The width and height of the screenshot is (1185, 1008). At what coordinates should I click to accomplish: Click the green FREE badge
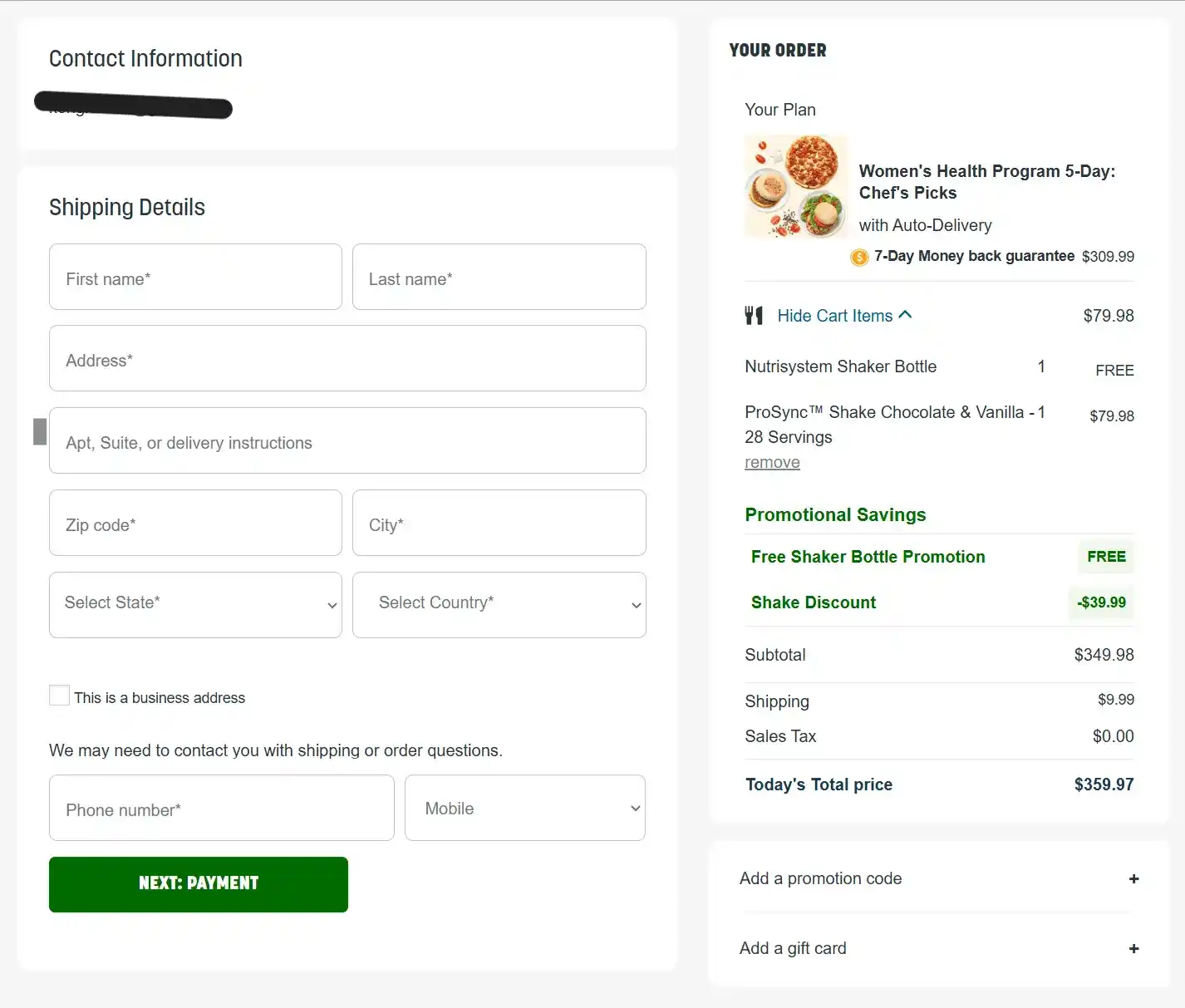1105,557
